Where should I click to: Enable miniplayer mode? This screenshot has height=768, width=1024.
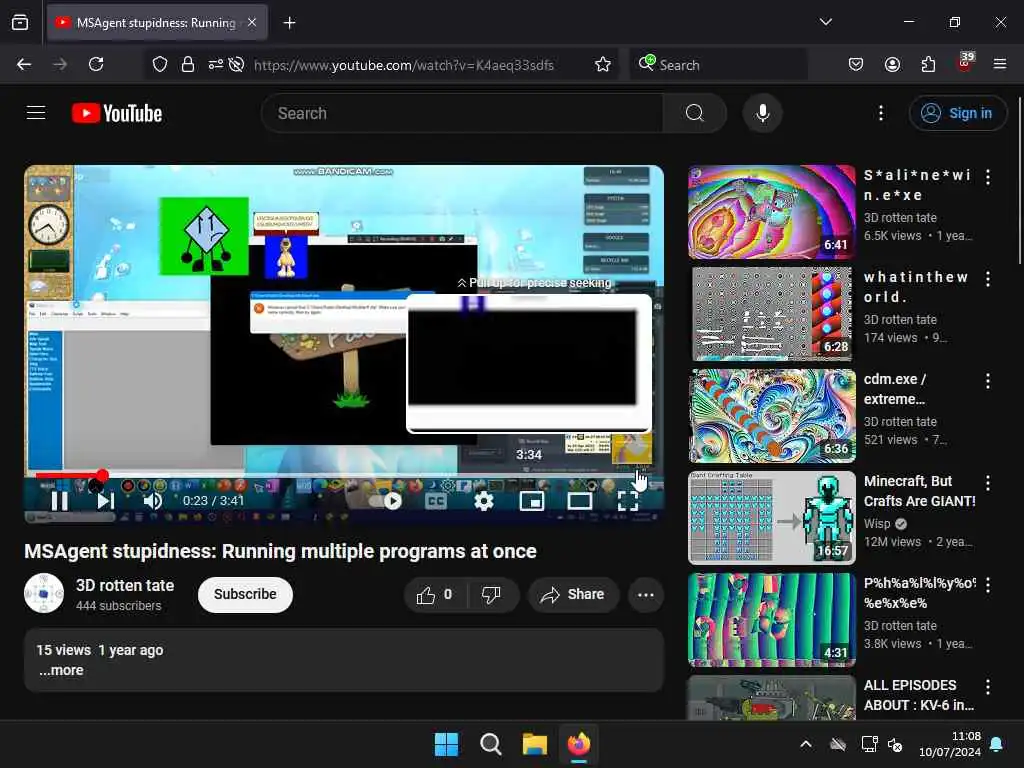pos(532,501)
